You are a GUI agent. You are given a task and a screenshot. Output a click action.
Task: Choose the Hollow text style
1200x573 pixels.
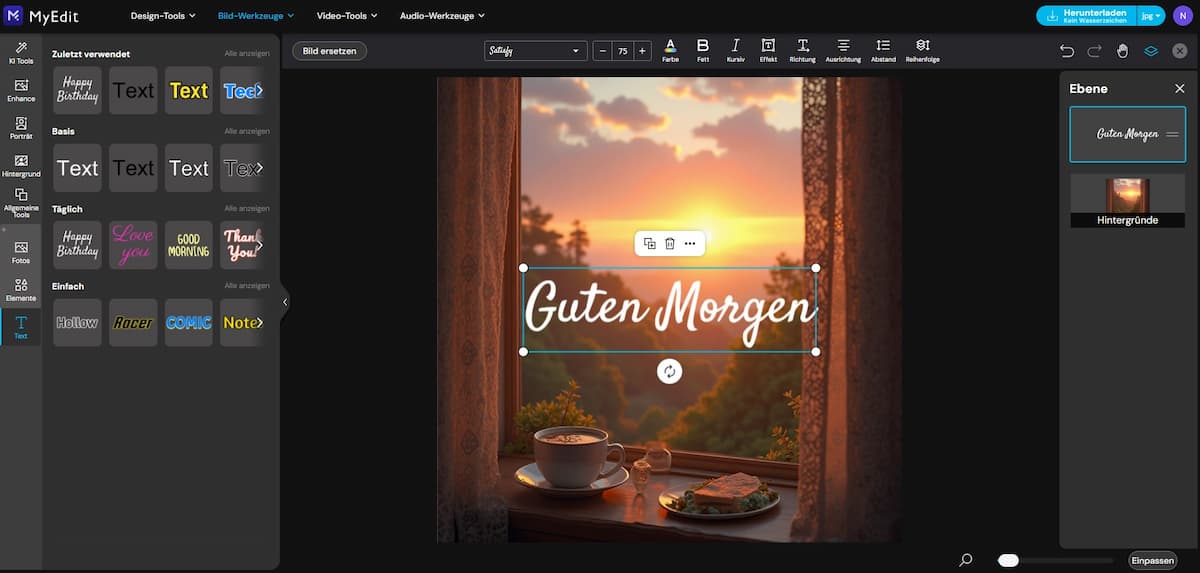(x=77, y=323)
